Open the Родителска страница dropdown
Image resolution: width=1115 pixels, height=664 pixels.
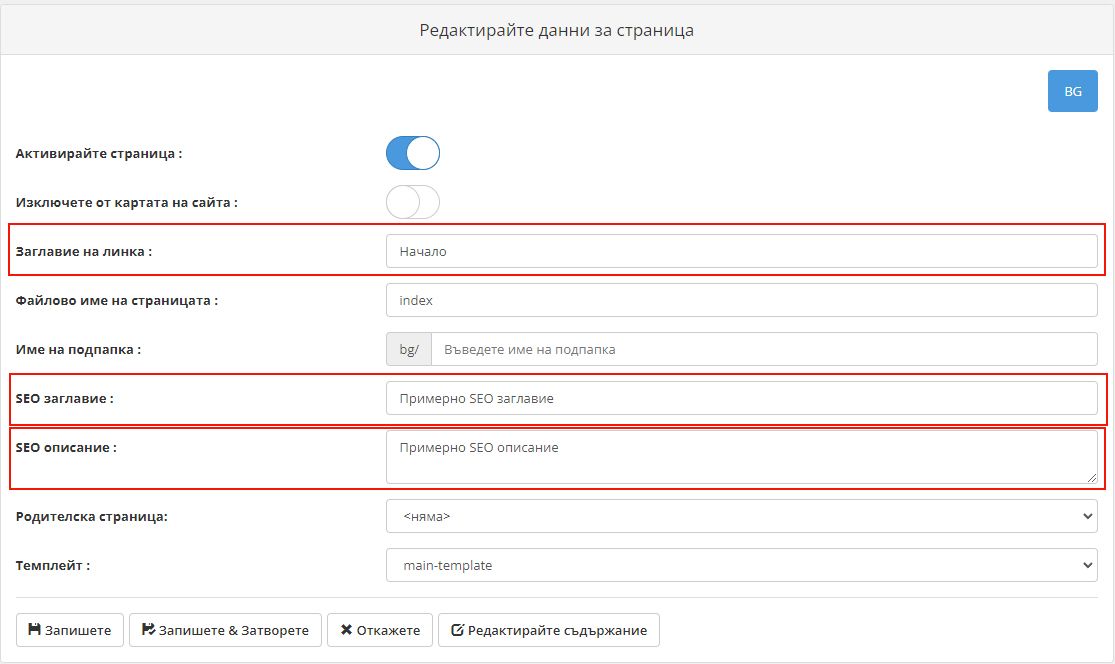point(740,516)
